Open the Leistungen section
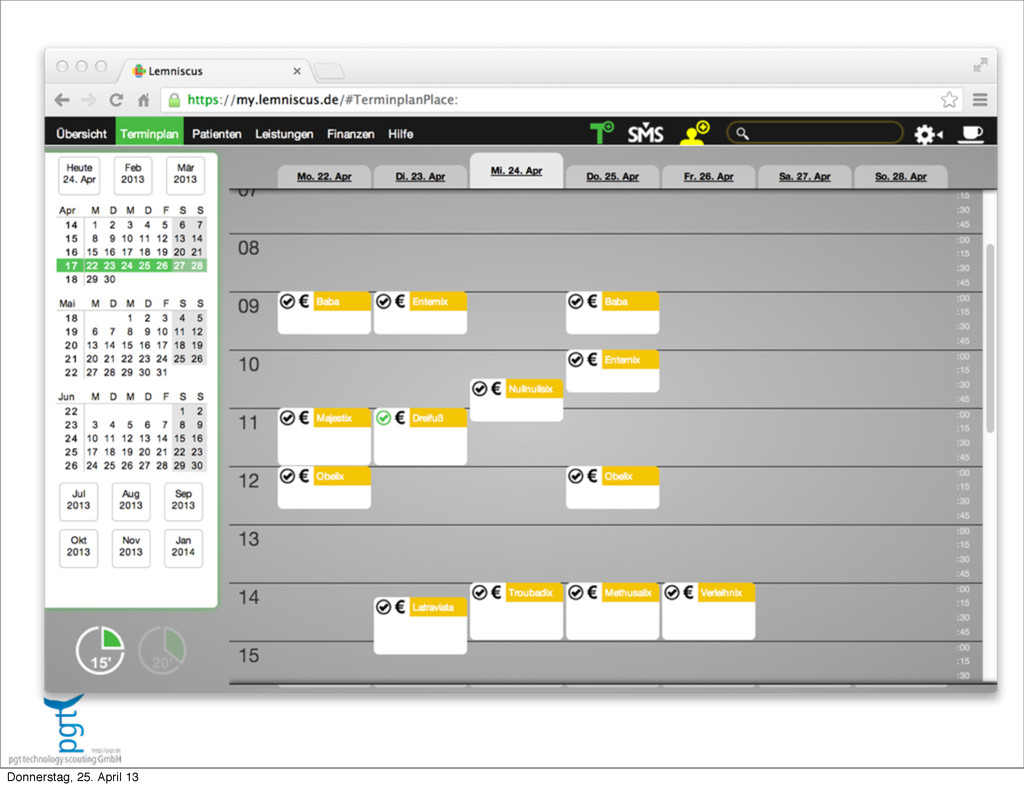 [284, 134]
